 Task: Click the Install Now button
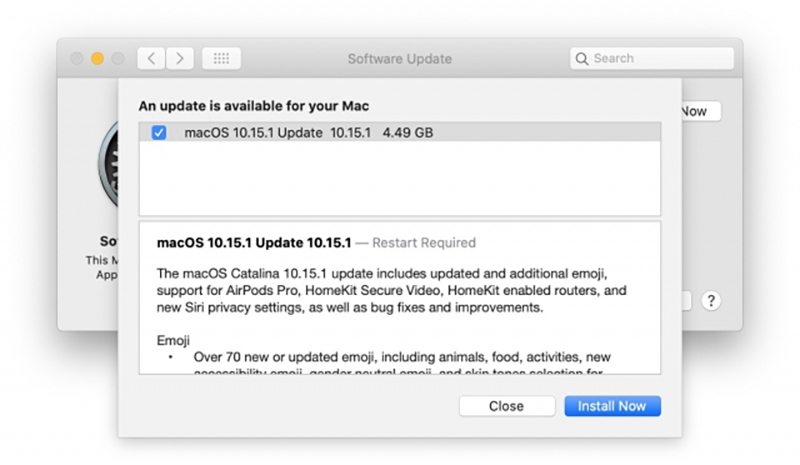[612, 406]
